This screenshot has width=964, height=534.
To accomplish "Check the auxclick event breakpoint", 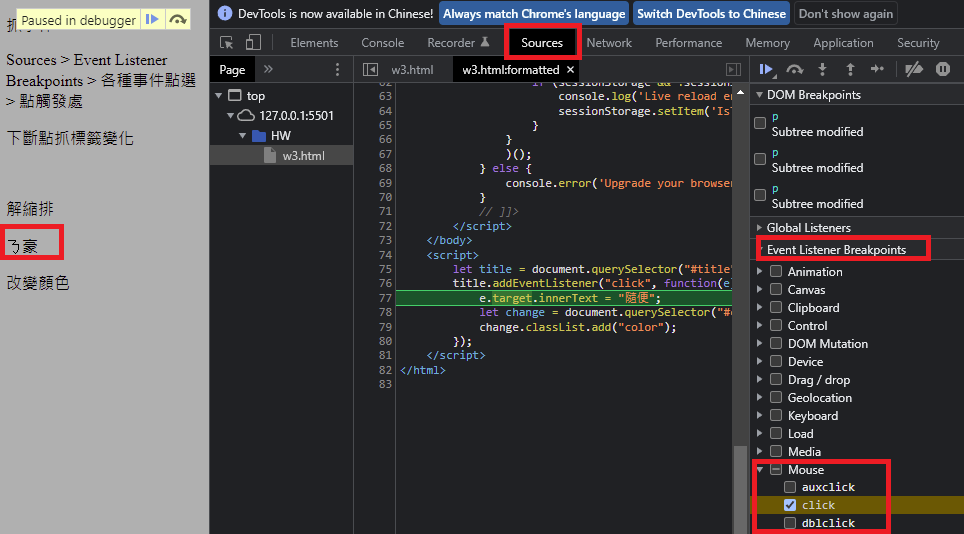I will (x=790, y=487).
